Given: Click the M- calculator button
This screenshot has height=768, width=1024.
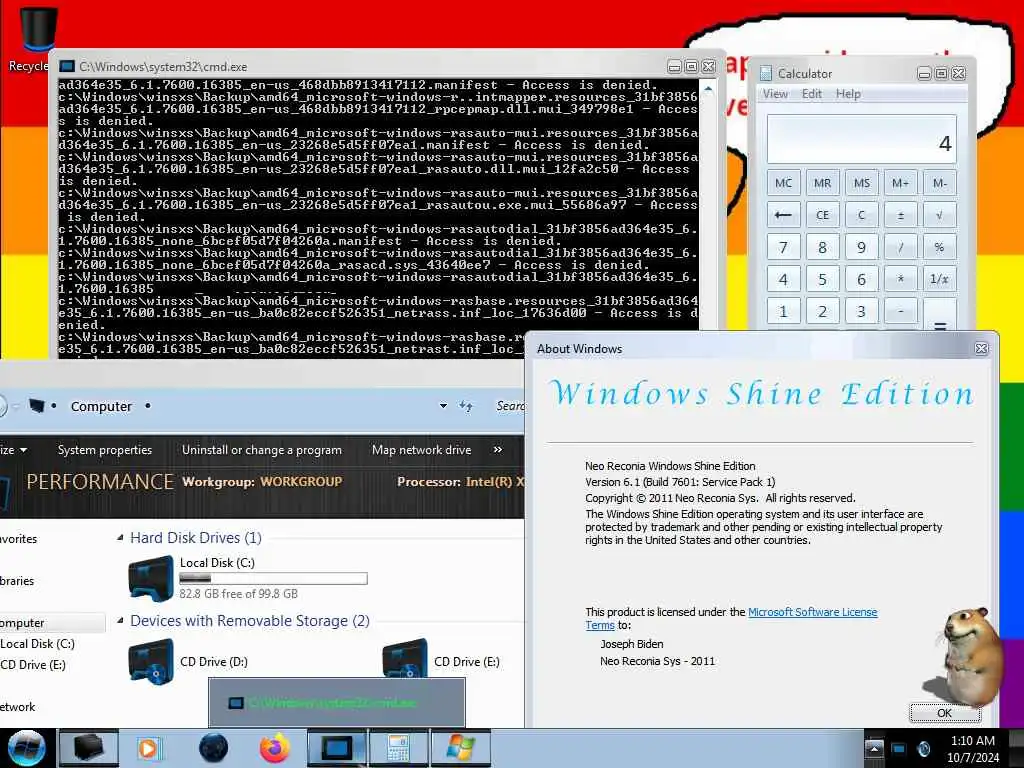Looking at the screenshot, I should (940, 183).
